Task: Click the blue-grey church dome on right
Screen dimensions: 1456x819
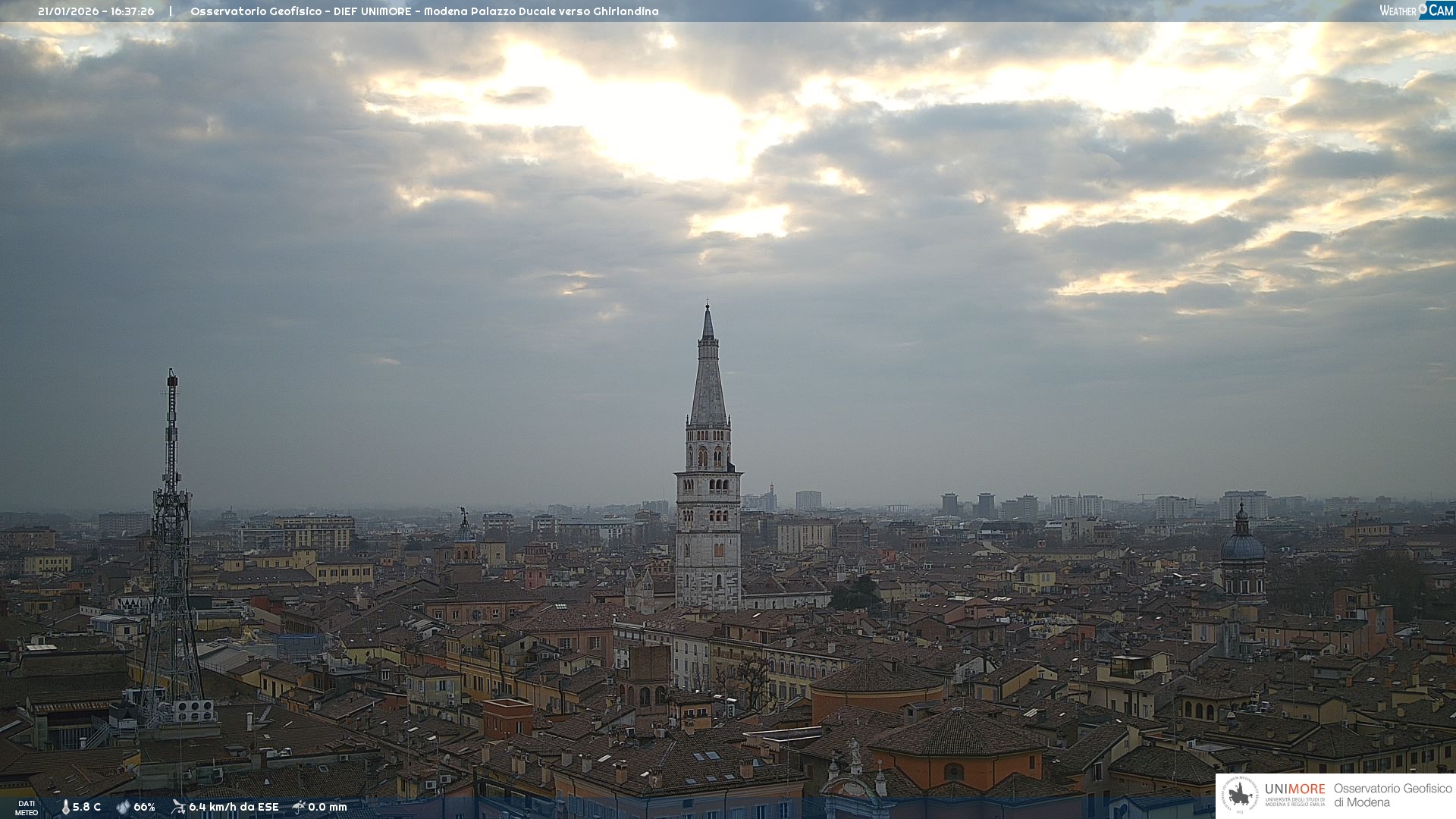Action: point(1242,546)
